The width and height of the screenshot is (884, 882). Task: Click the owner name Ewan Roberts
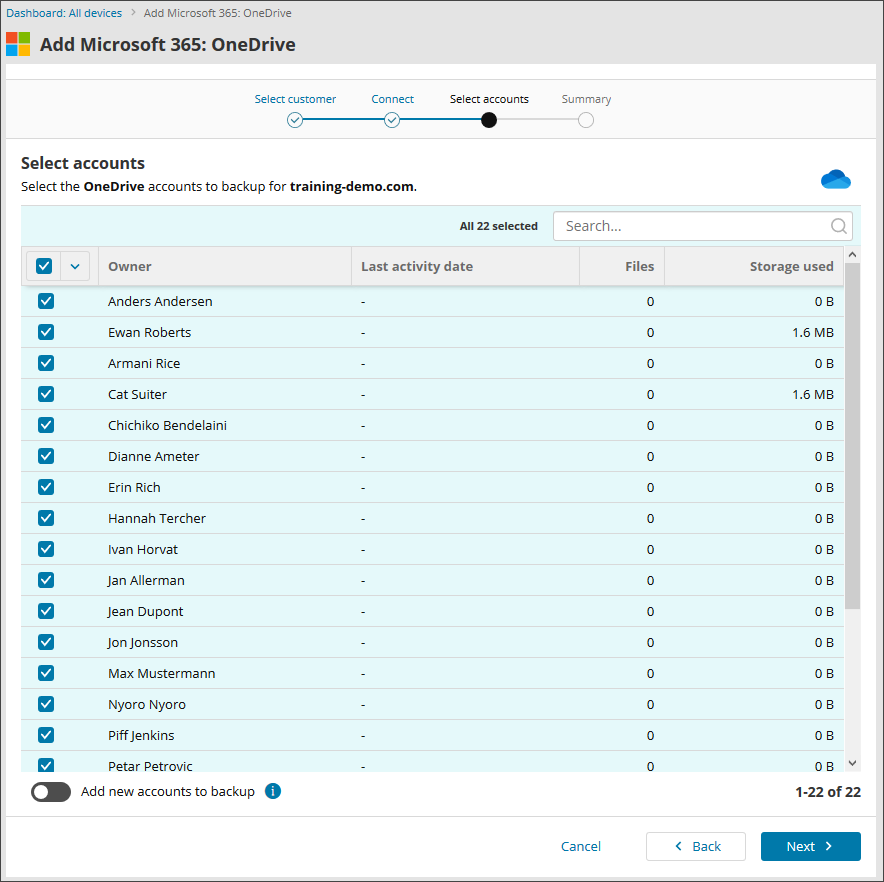149,332
